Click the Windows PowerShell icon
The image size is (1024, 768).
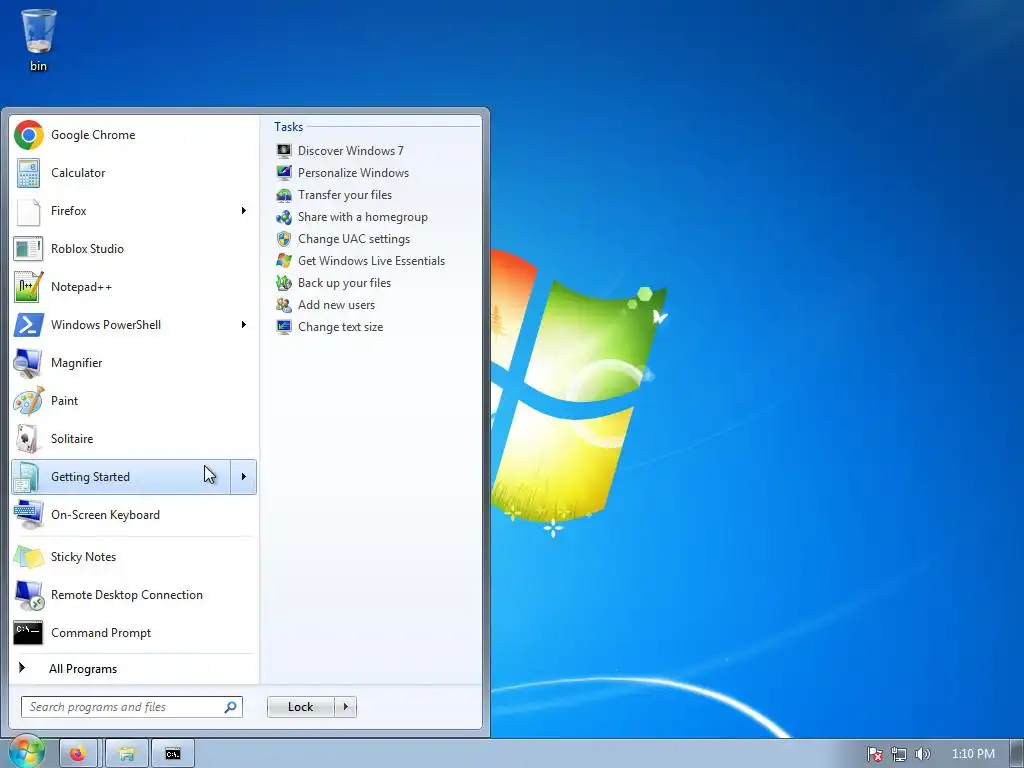pos(29,325)
